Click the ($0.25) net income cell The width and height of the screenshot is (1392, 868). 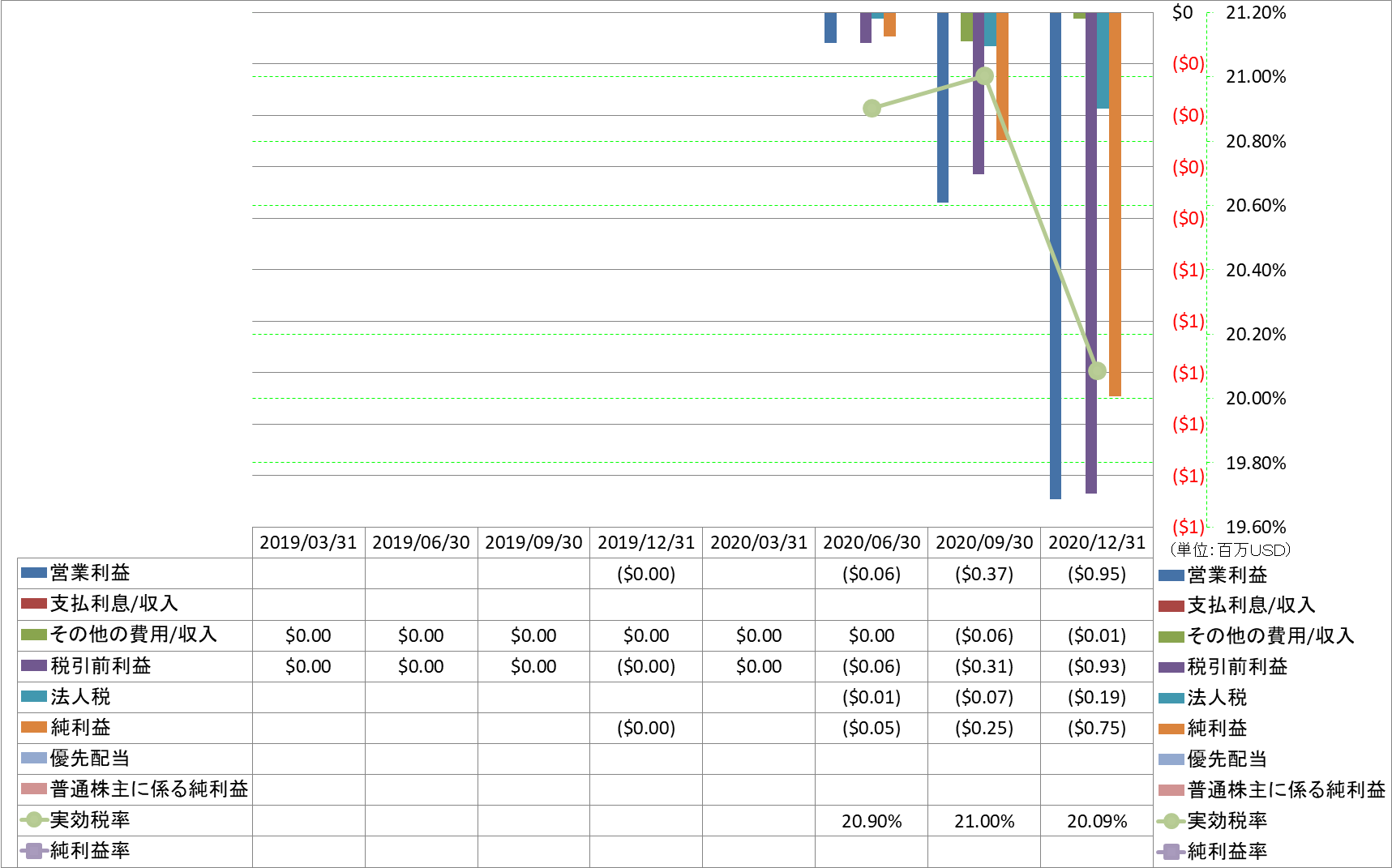pyautogui.click(x=984, y=728)
